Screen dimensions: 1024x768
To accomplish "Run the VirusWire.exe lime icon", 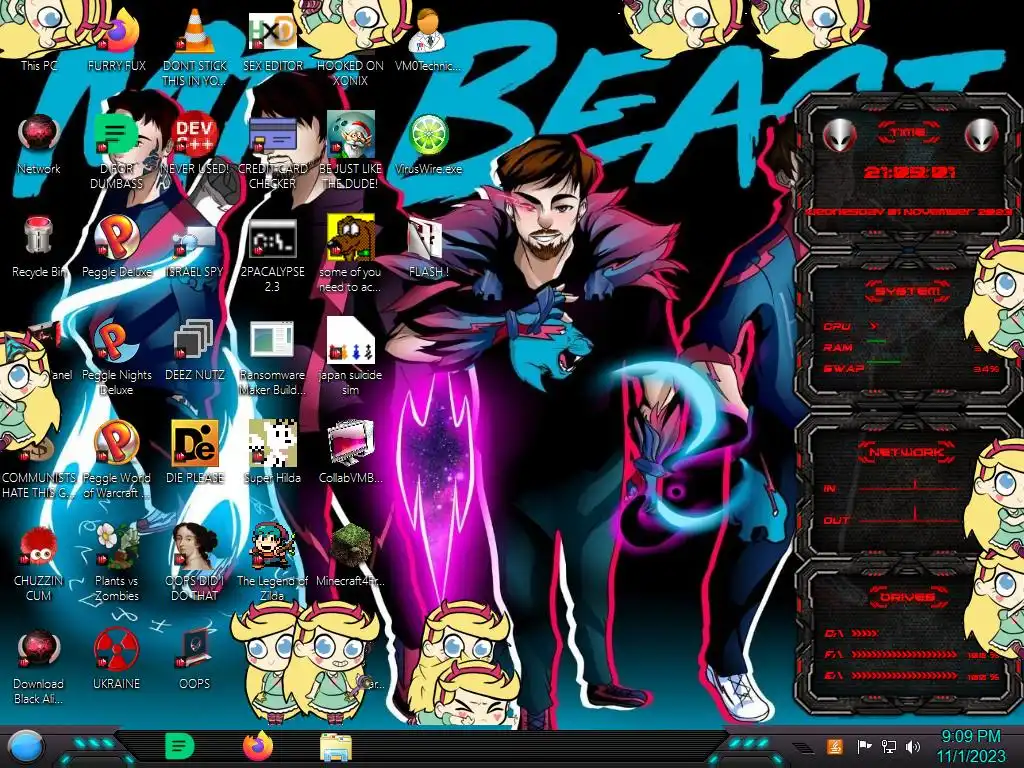I will coord(428,144).
